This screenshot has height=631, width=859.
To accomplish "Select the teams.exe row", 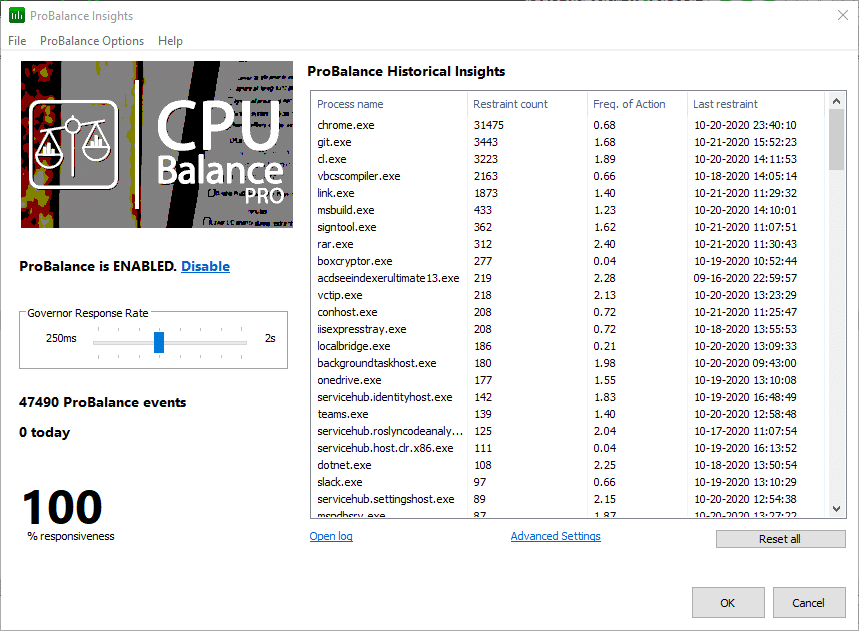I will click(x=570, y=414).
